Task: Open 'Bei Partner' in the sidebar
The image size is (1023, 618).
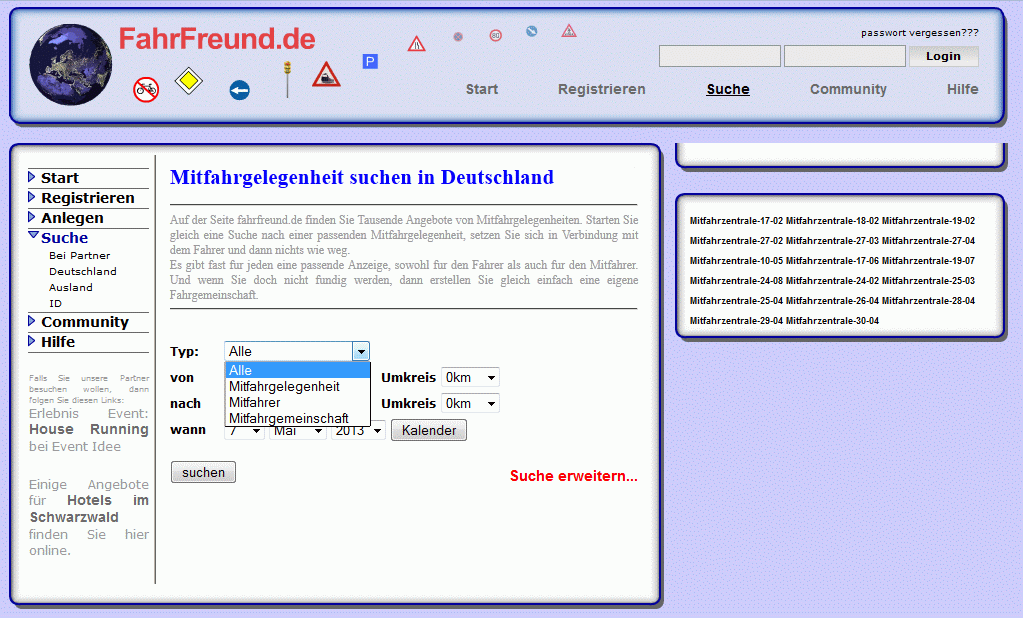Action: (x=79, y=255)
